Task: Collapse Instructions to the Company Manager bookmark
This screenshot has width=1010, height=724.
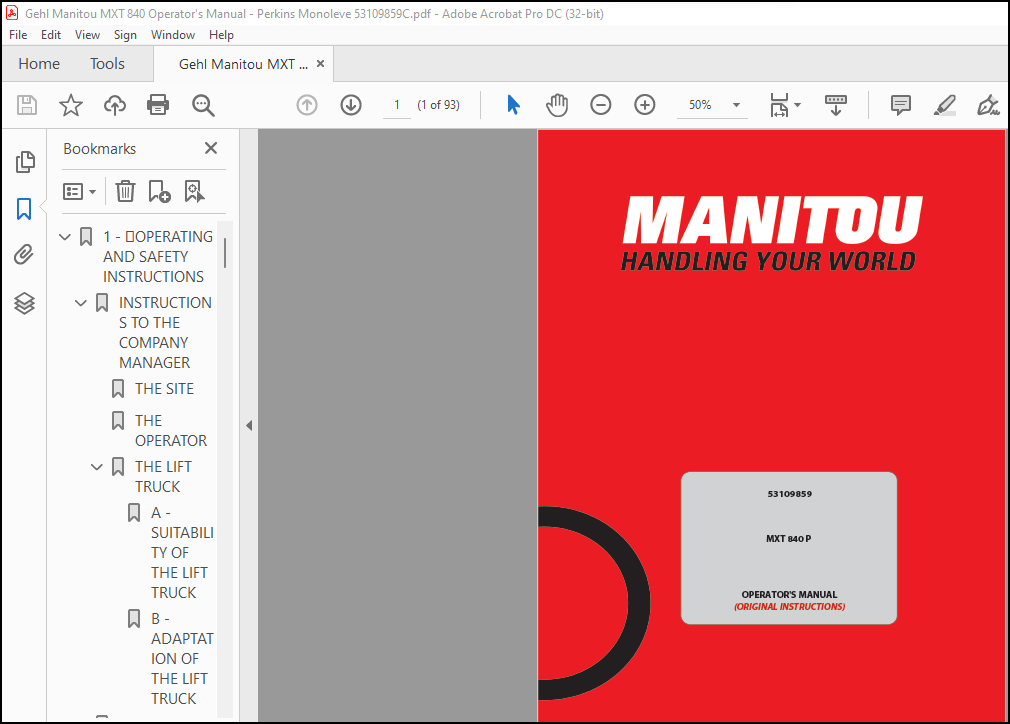Action: [81, 303]
